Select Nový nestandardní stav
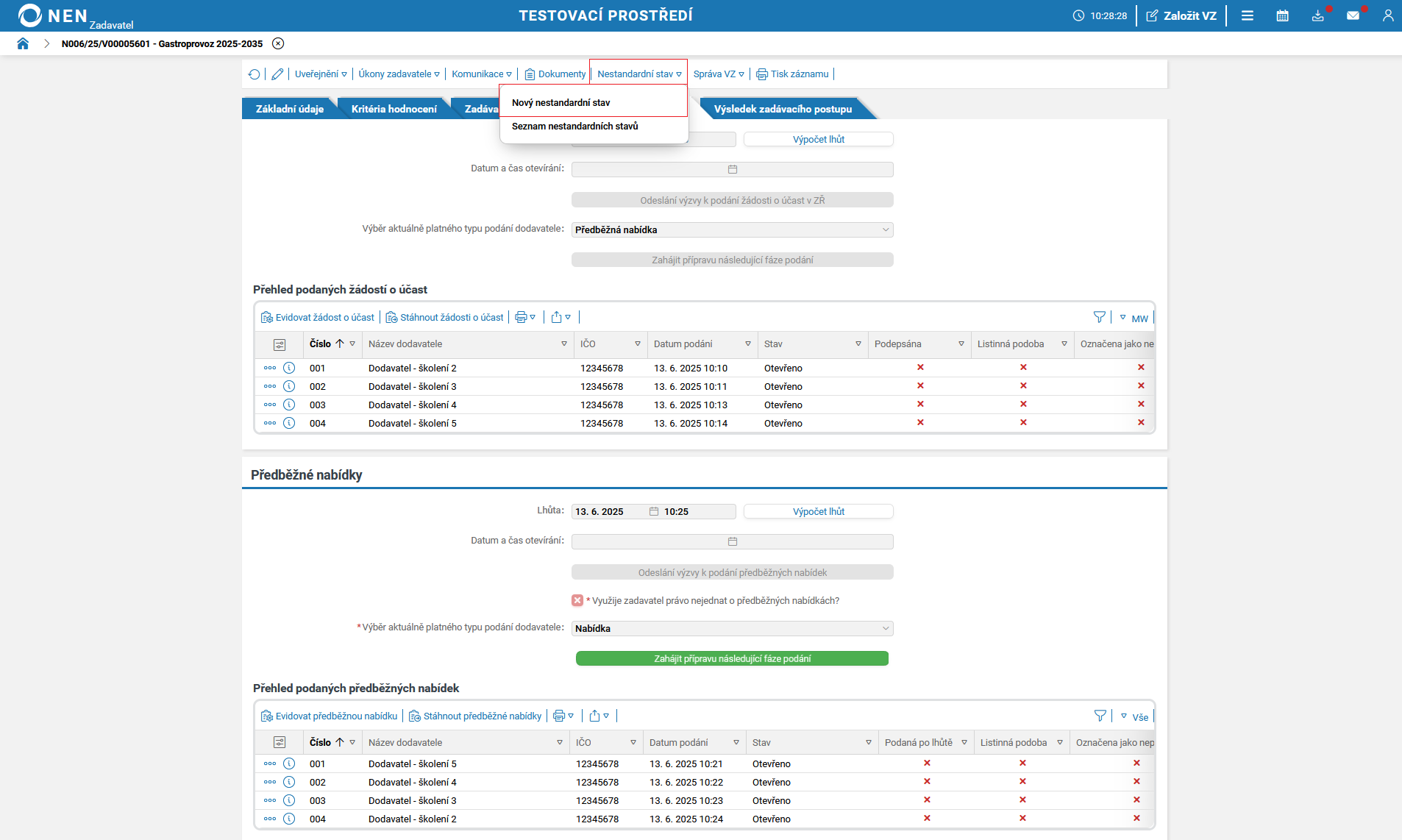 [x=594, y=102]
